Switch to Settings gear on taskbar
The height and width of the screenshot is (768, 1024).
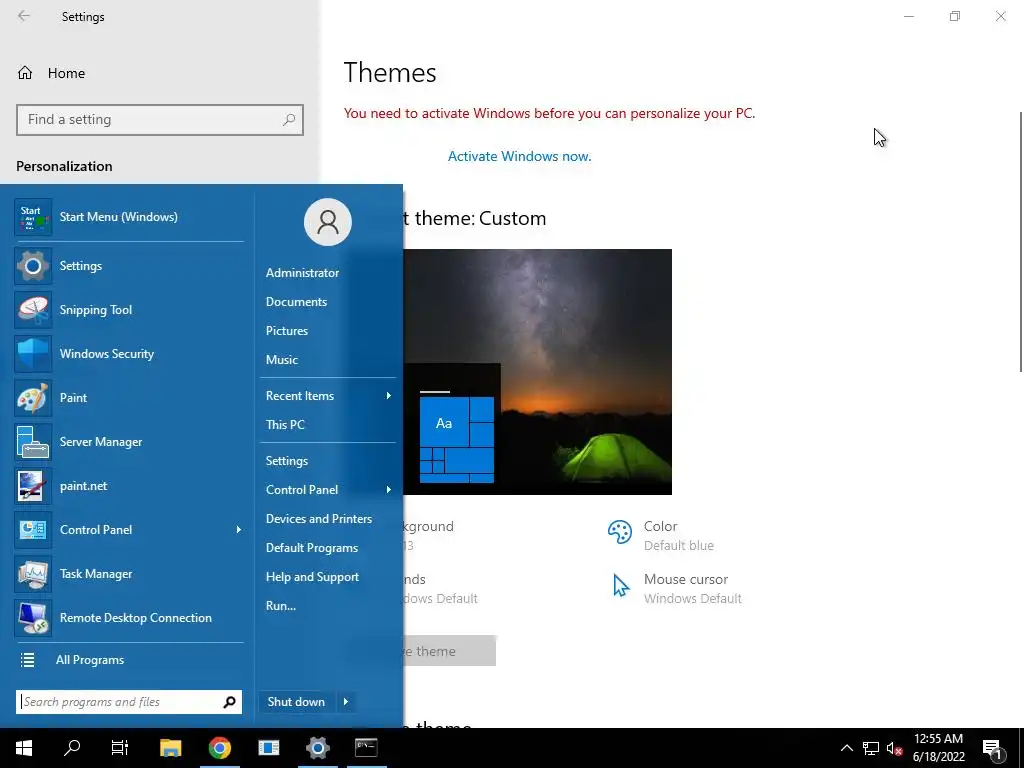pyautogui.click(x=317, y=748)
